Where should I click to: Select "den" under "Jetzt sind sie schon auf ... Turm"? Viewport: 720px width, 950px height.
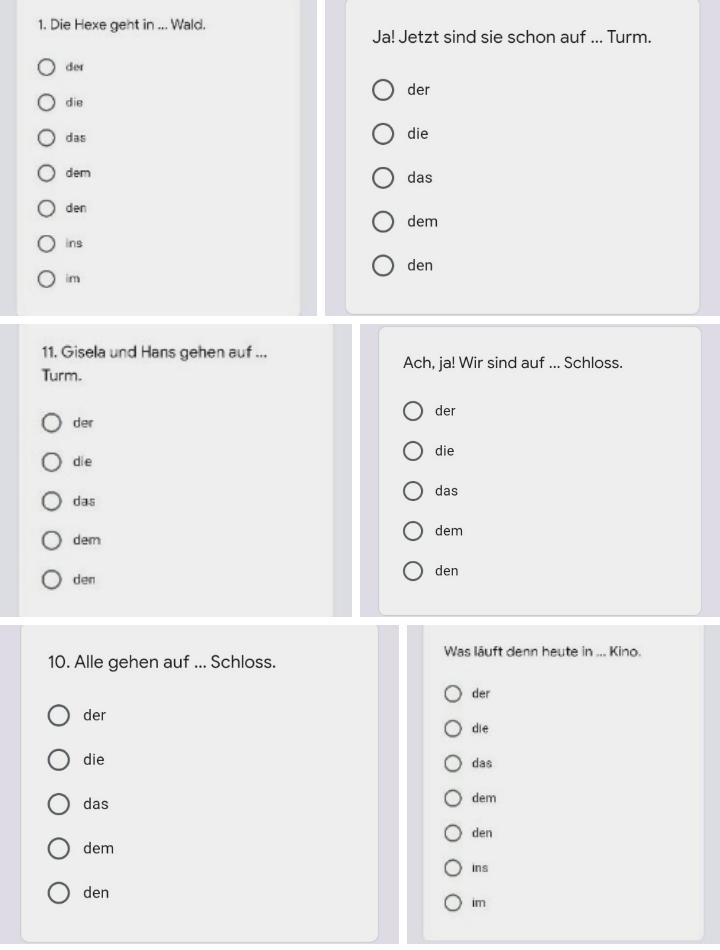[x=383, y=266]
